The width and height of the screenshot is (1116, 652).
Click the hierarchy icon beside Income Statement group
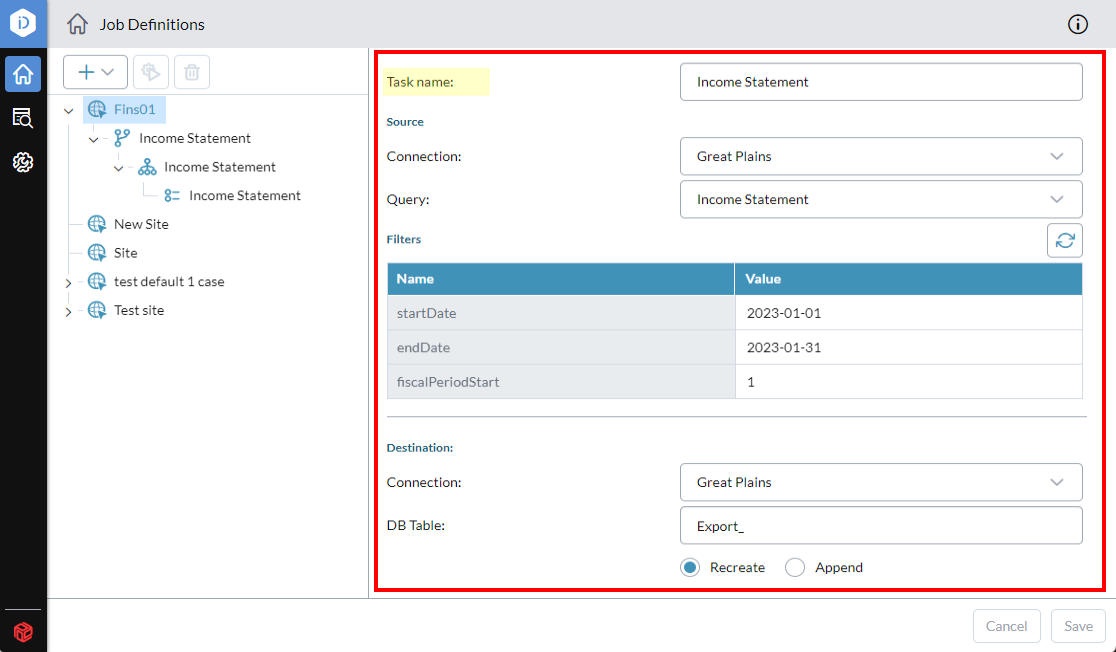click(x=147, y=167)
